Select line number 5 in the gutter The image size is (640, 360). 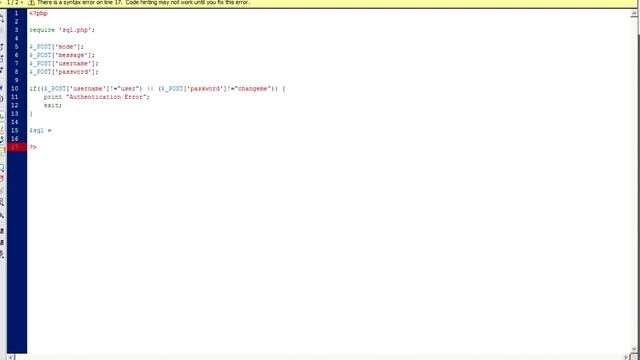tap(16, 47)
